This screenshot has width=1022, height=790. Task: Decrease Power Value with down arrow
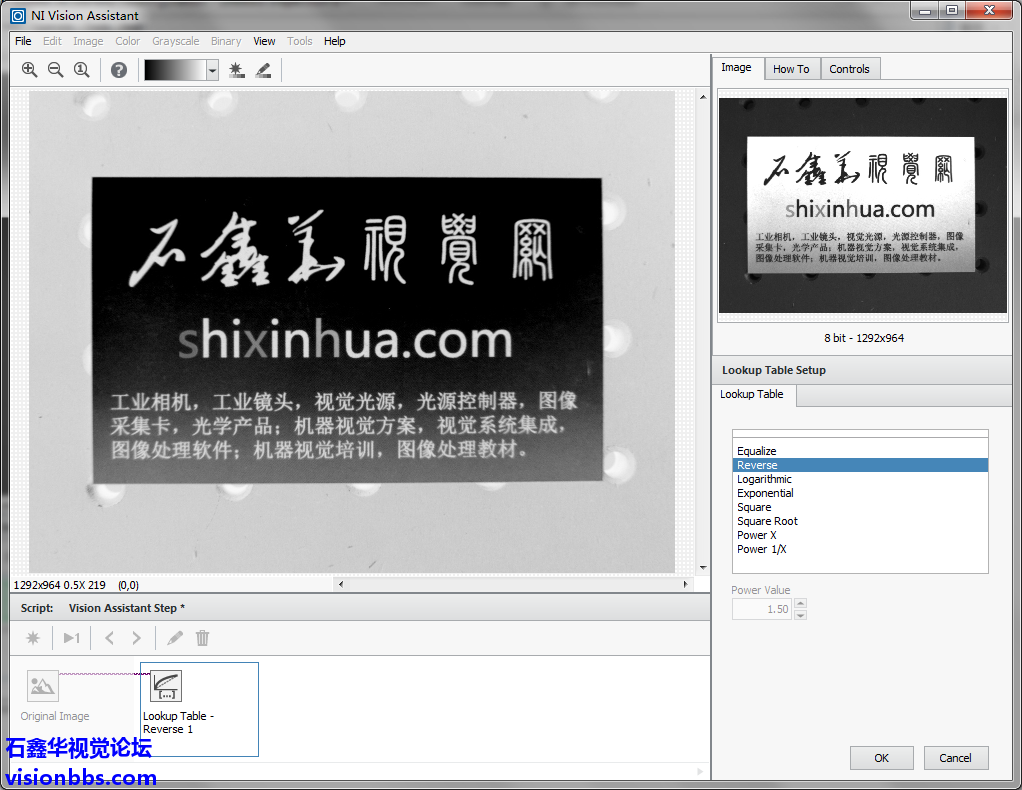click(800, 614)
